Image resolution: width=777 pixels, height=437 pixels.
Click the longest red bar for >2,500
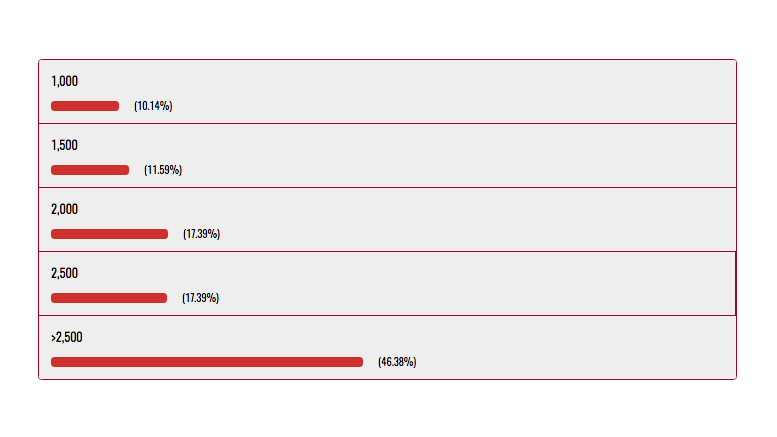pyautogui.click(x=207, y=362)
